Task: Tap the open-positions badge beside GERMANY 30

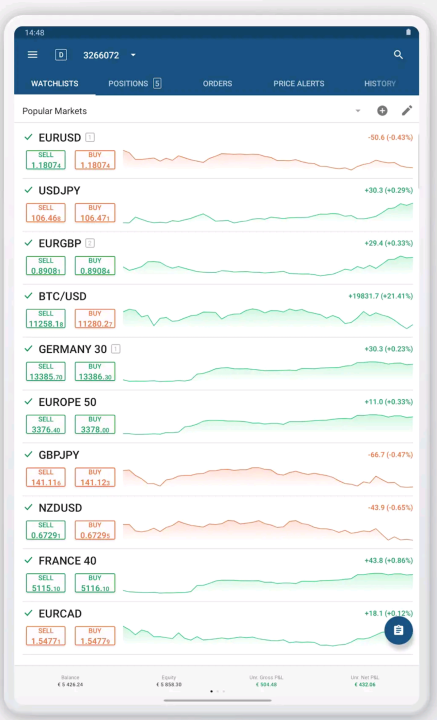Action: 116,349
